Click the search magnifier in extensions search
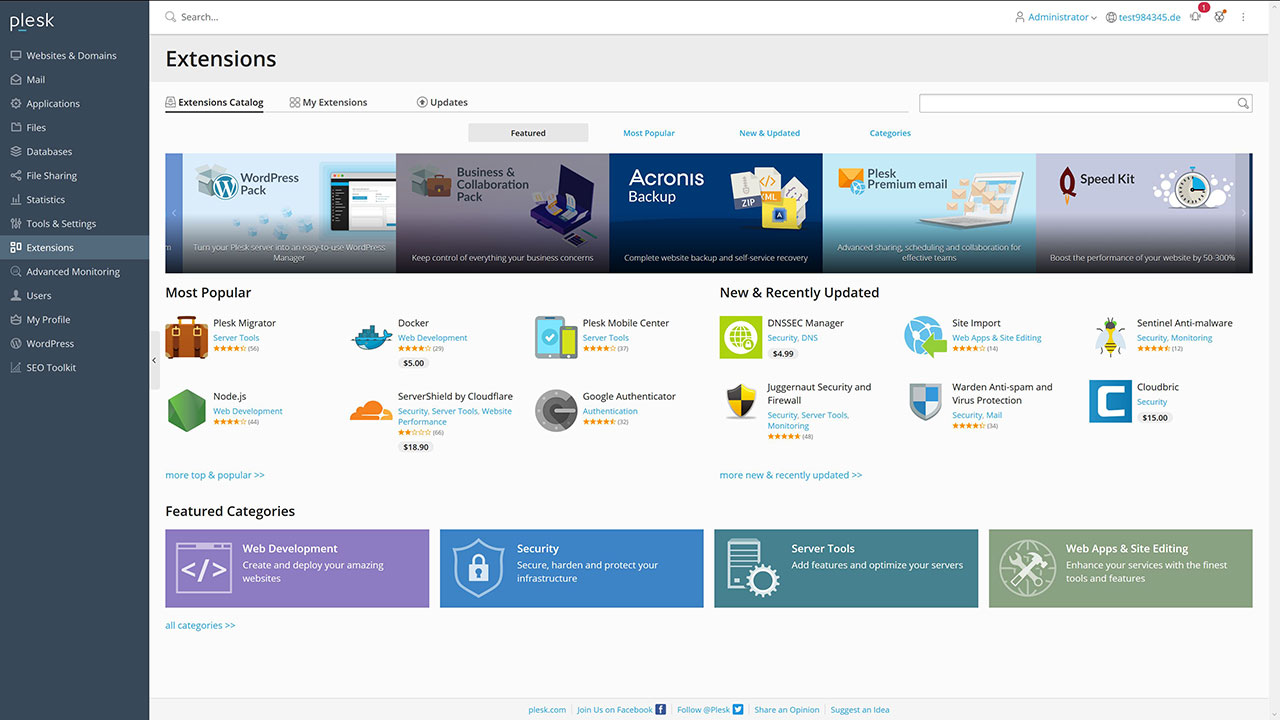 pyautogui.click(x=1243, y=103)
